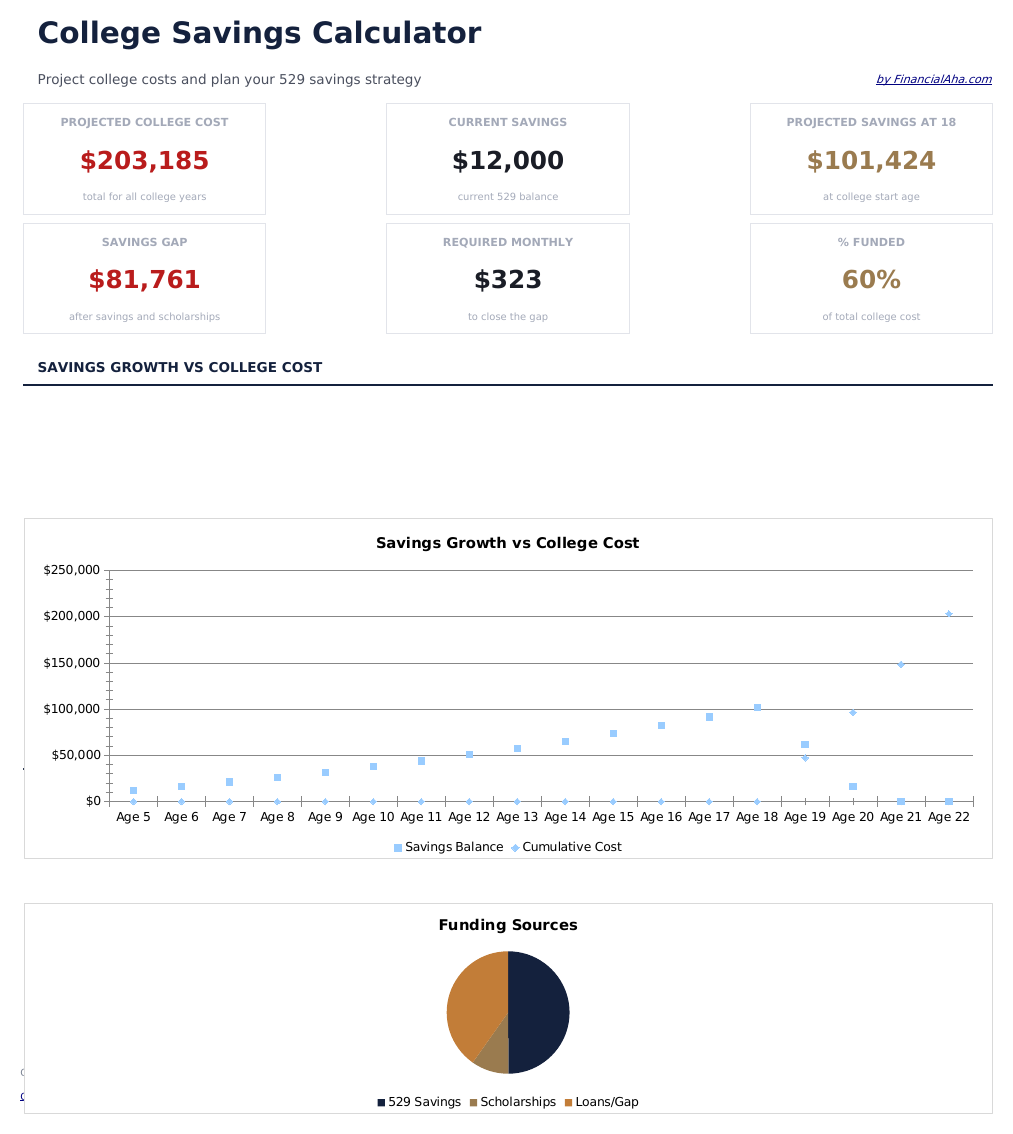1013x1134 pixels.
Task: Click the Cumulative Cost legend diamond marker
Action: (x=515, y=848)
